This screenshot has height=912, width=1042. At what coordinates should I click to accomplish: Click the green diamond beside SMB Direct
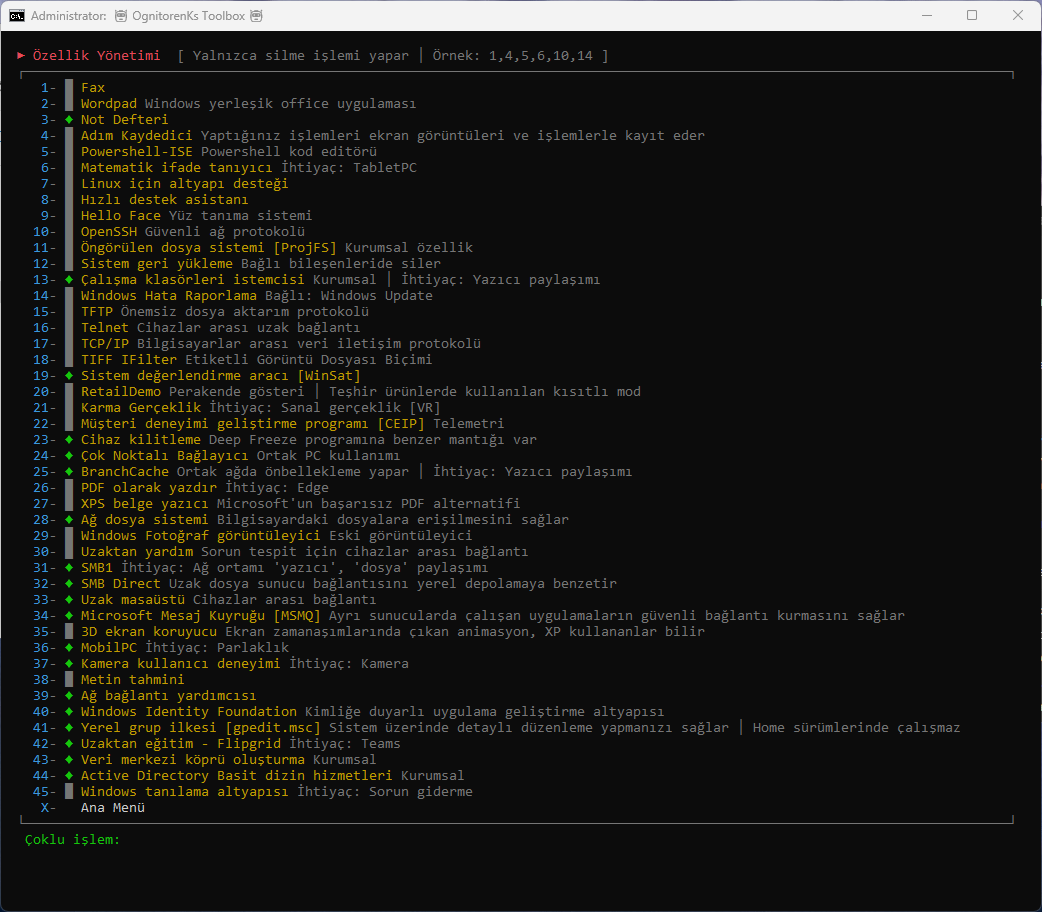pos(69,584)
